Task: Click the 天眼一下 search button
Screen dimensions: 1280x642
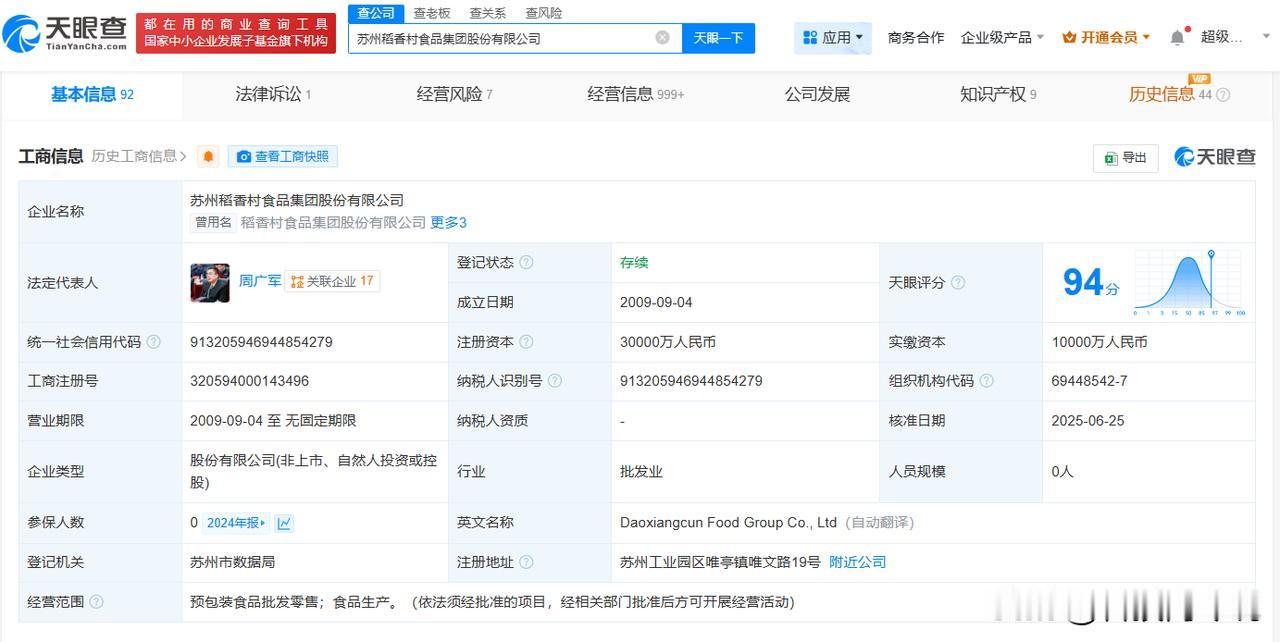Action: click(x=718, y=38)
